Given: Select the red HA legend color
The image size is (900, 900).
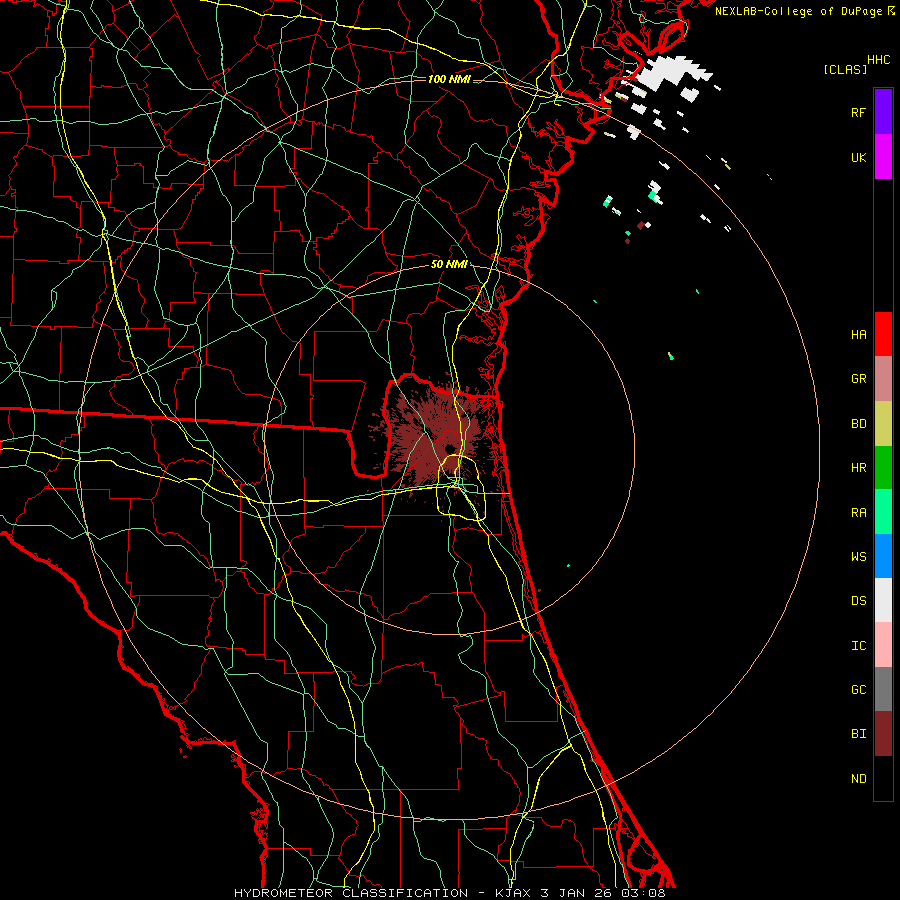Looking at the screenshot, I should click(x=883, y=334).
